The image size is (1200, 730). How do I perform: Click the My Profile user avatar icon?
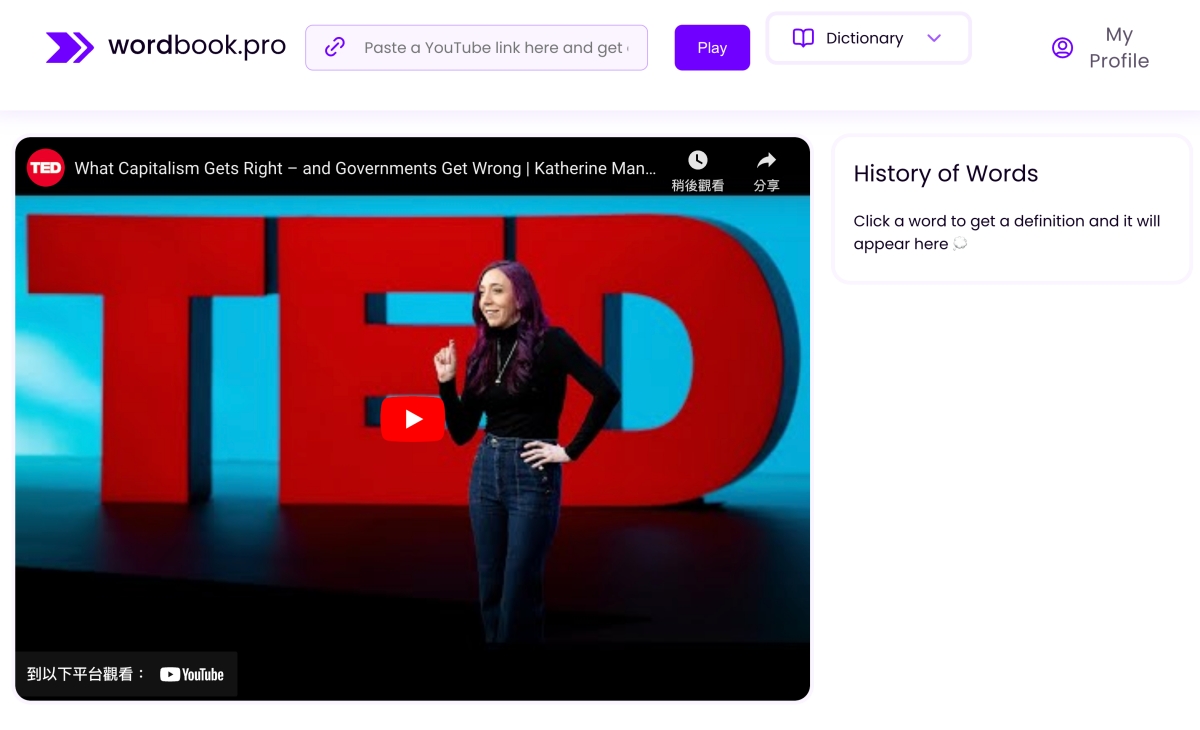point(1063,48)
